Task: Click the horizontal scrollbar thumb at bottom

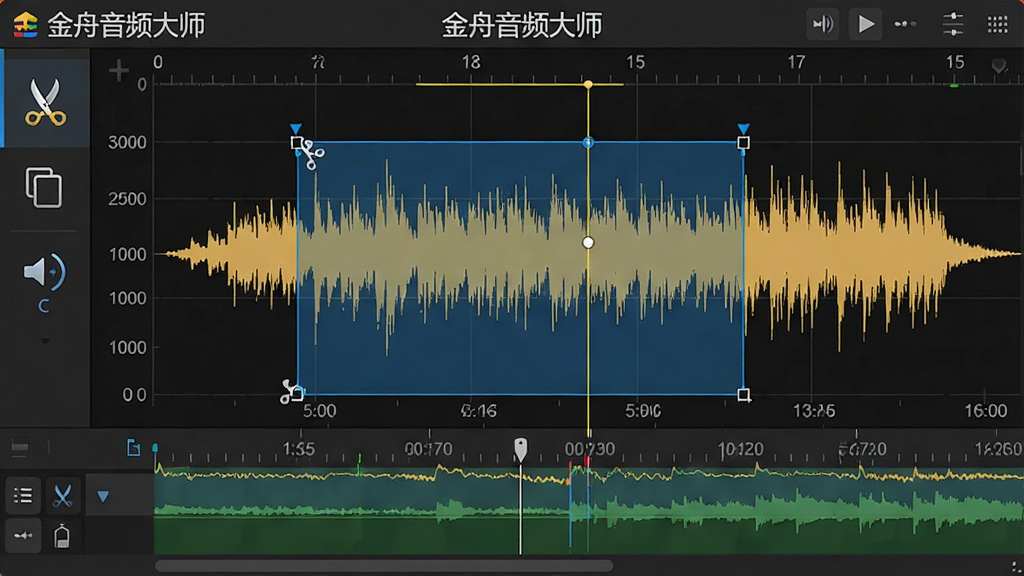Action: [x=383, y=566]
